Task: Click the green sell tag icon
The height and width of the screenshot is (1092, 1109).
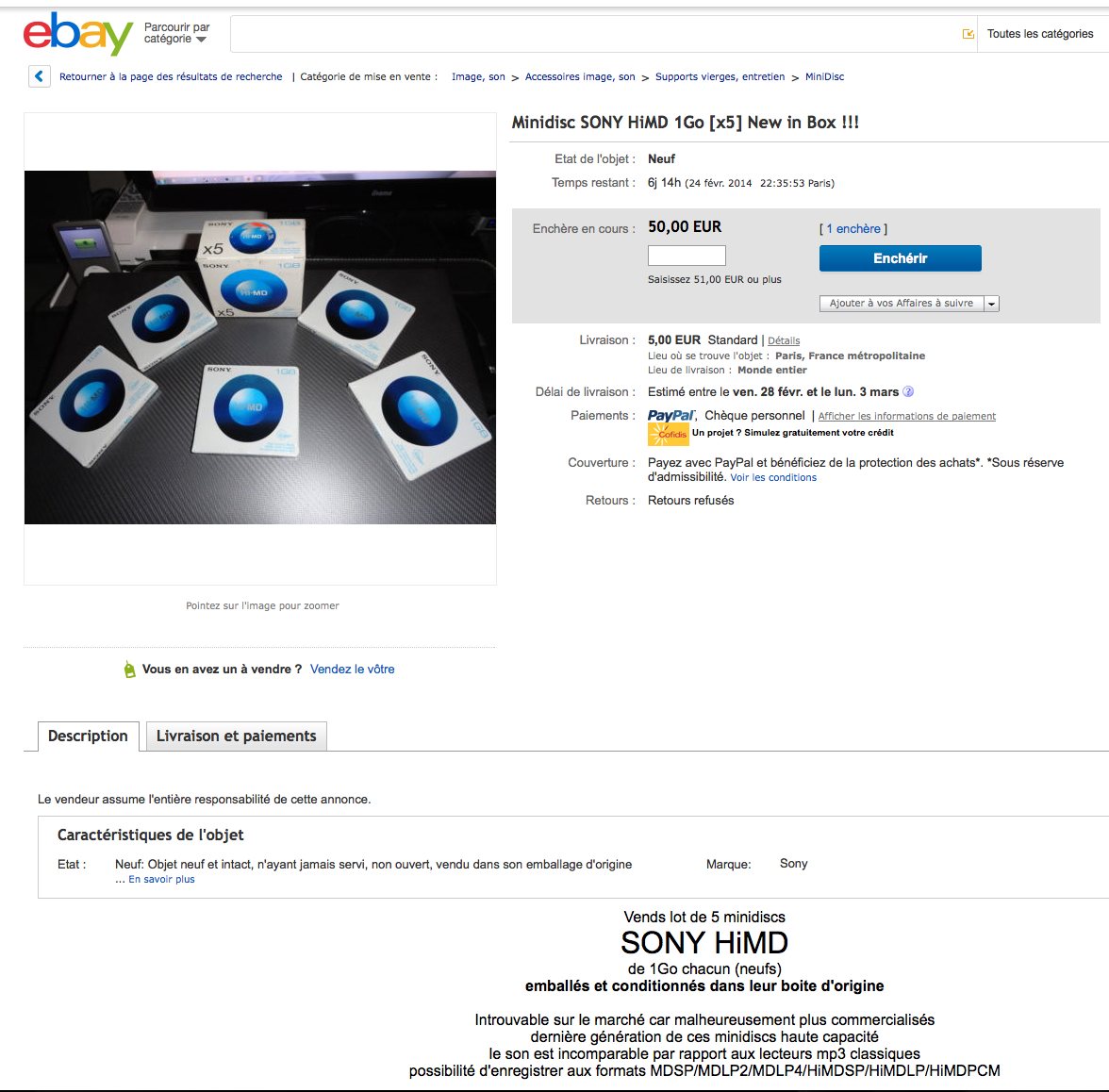Action: (129, 670)
